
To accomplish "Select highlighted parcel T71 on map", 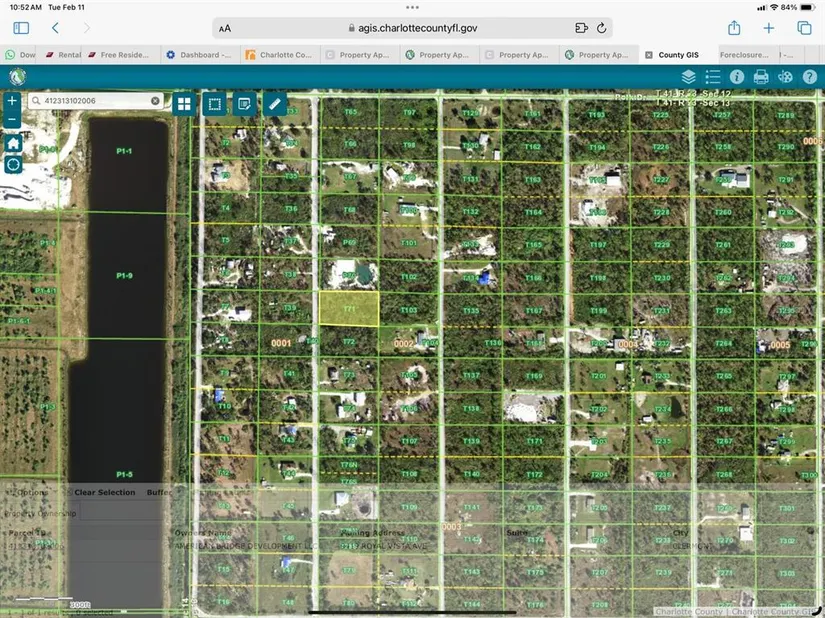I will coord(349,309).
